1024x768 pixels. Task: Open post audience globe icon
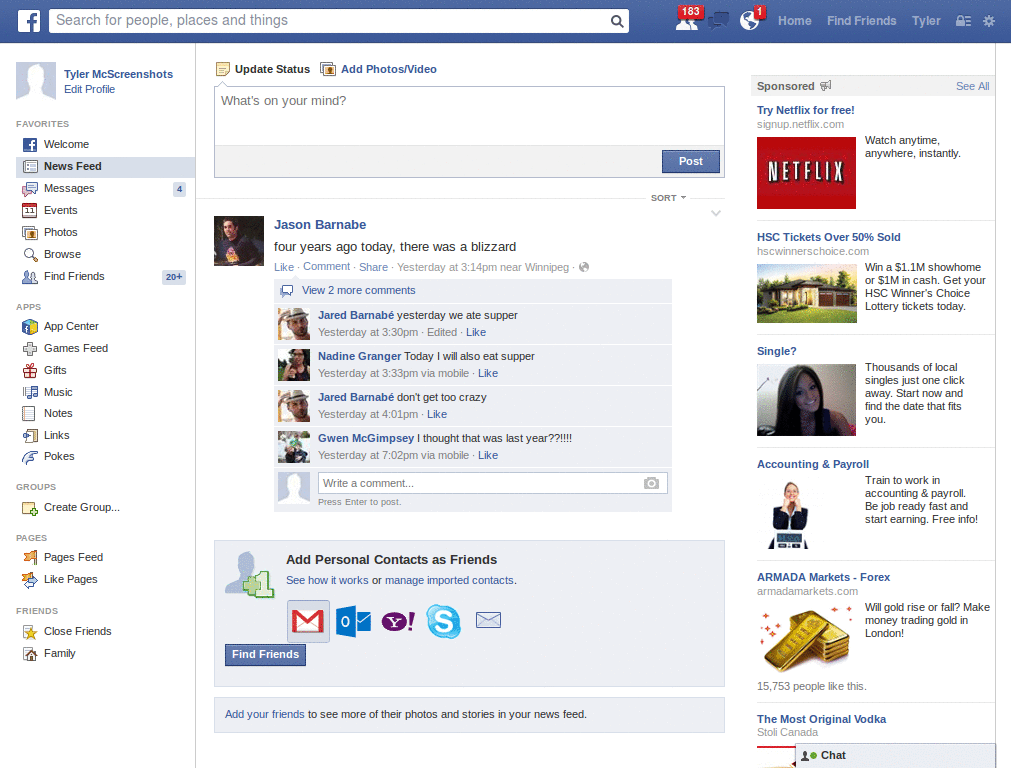tap(584, 267)
